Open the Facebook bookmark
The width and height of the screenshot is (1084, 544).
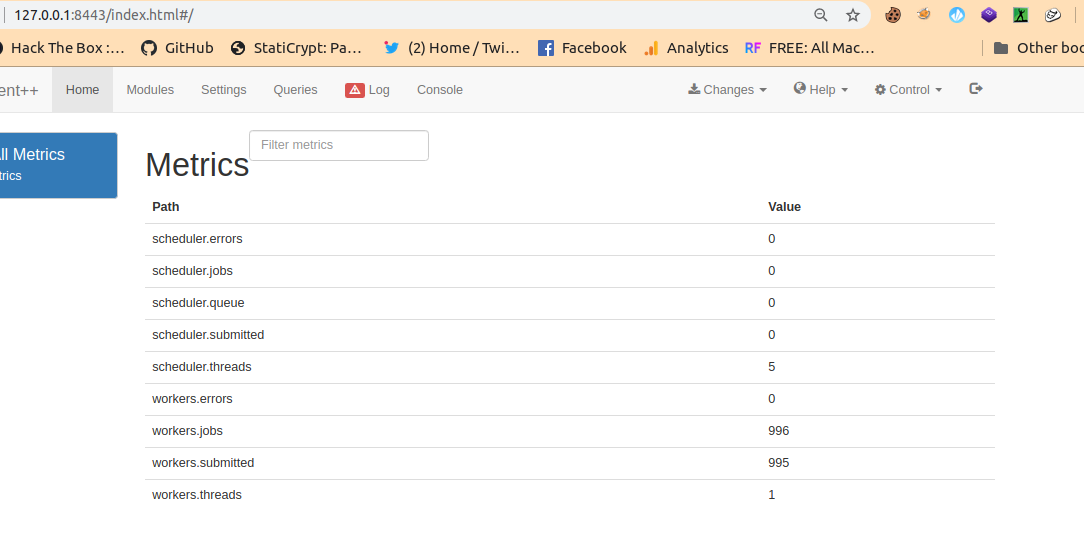pyautogui.click(x=582, y=48)
